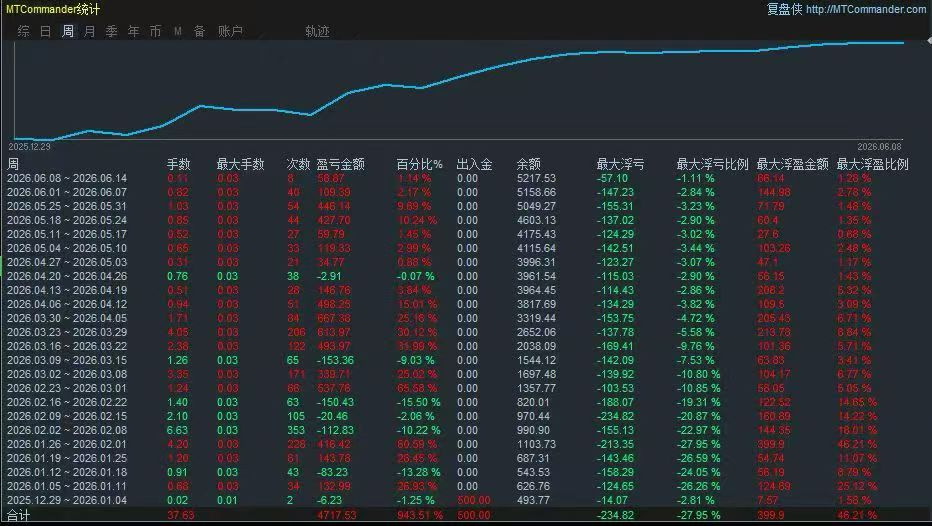
Task: Click the 2025.12.29 start date on chart
Action: tap(30, 147)
